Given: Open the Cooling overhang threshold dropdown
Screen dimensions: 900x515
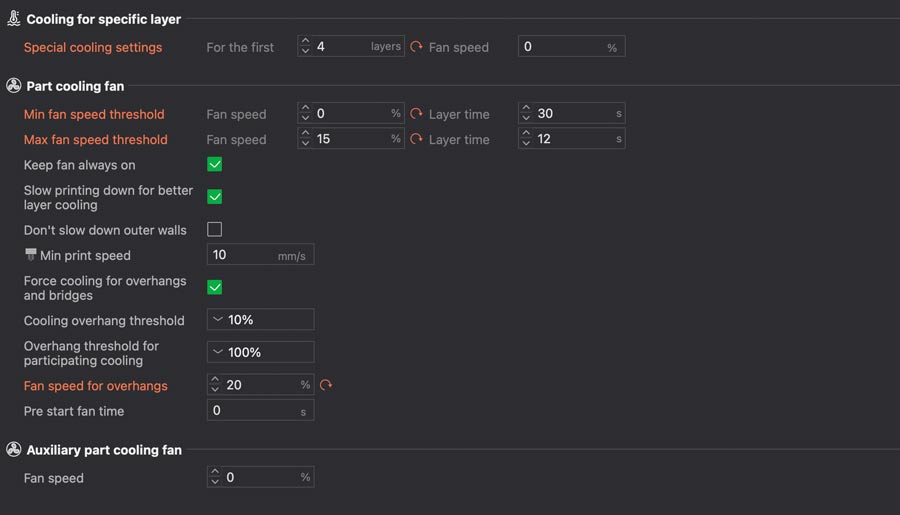Looking at the screenshot, I should pos(260,320).
